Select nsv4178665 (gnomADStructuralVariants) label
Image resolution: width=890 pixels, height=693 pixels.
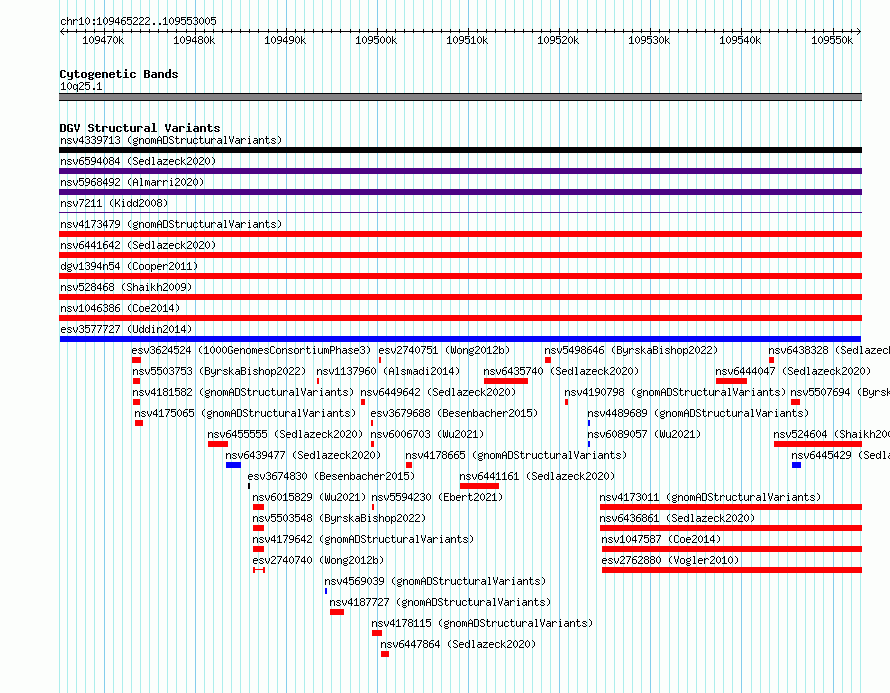tap(516, 455)
